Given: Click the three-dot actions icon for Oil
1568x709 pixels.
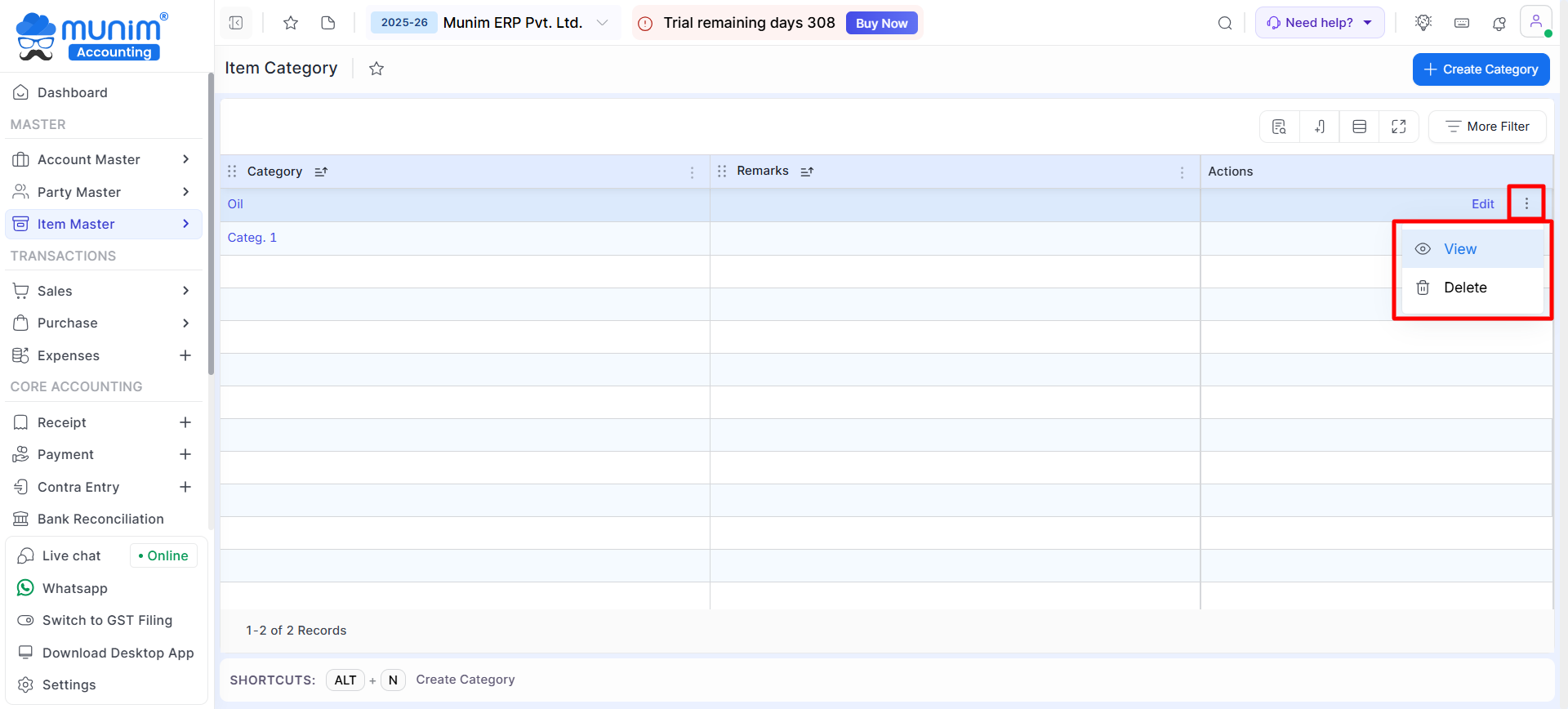Looking at the screenshot, I should [x=1526, y=203].
